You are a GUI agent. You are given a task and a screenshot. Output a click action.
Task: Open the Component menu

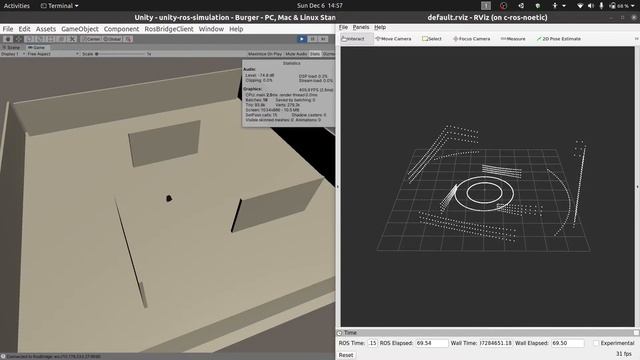121,29
